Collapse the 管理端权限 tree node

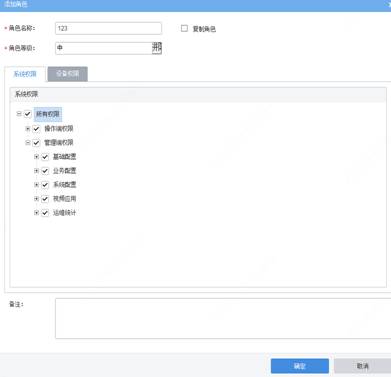pos(28,143)
